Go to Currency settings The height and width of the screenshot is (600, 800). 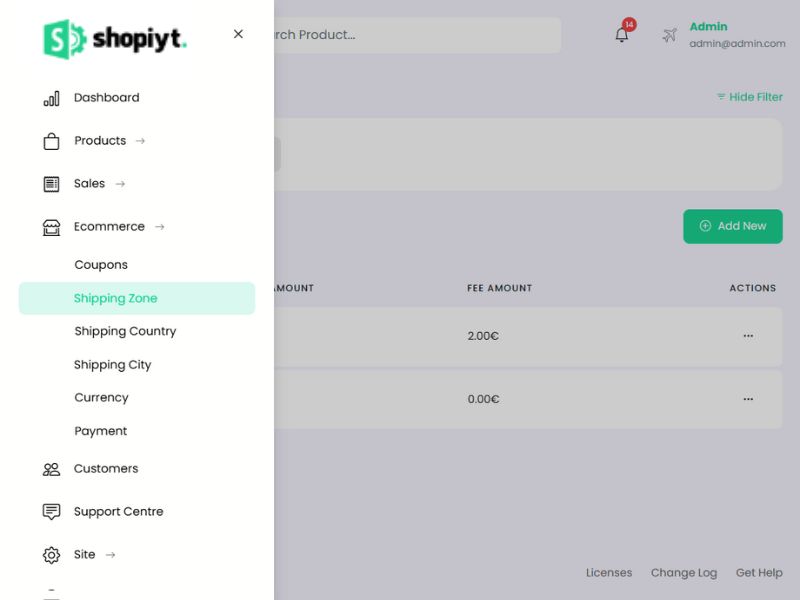(x=102, y=397)
